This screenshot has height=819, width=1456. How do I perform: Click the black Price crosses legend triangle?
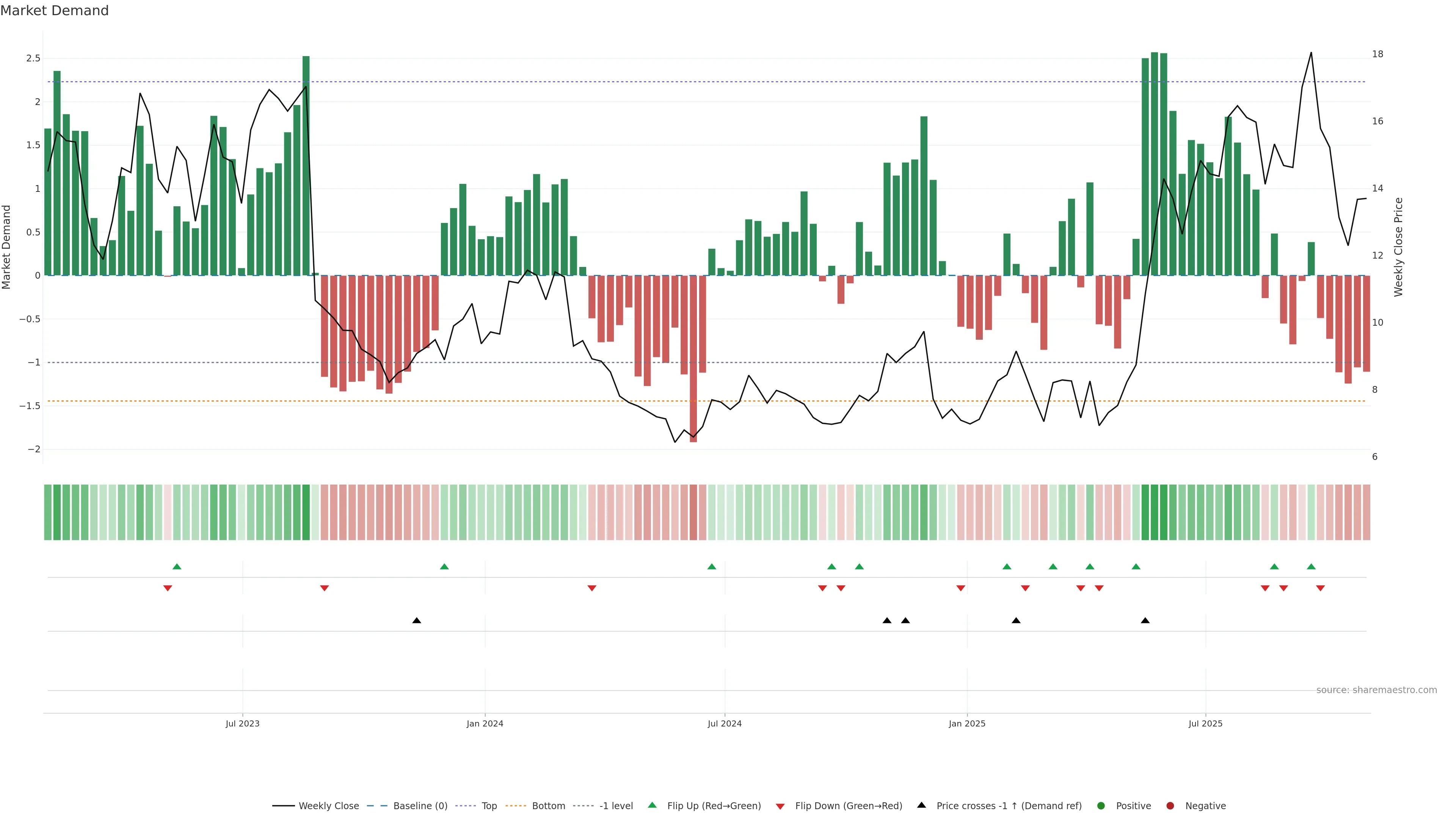point(921,805)
